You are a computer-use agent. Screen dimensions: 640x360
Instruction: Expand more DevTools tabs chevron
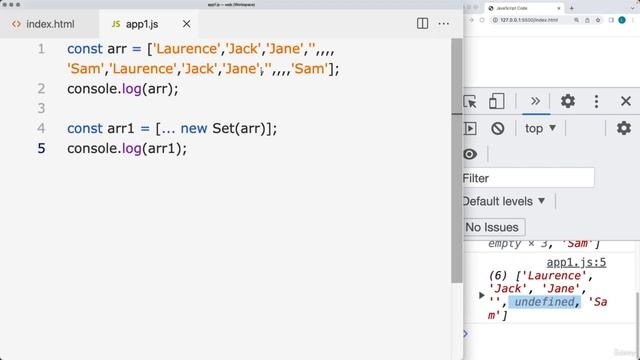click(535, 101)
